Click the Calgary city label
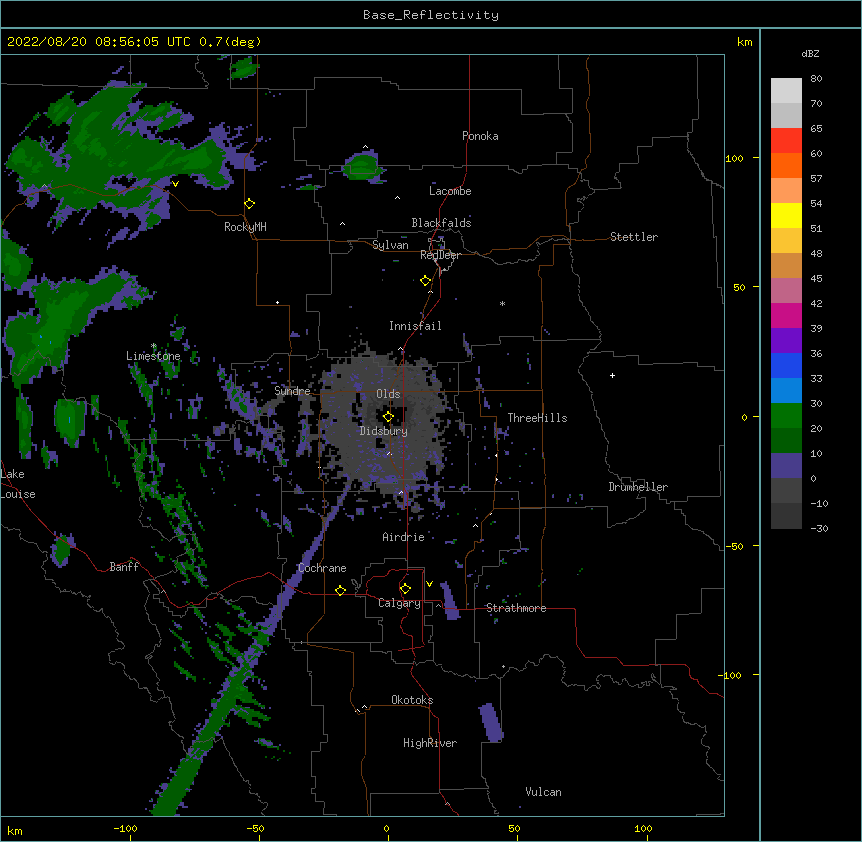Screen dimensions: 862x842 coord(399,603)
